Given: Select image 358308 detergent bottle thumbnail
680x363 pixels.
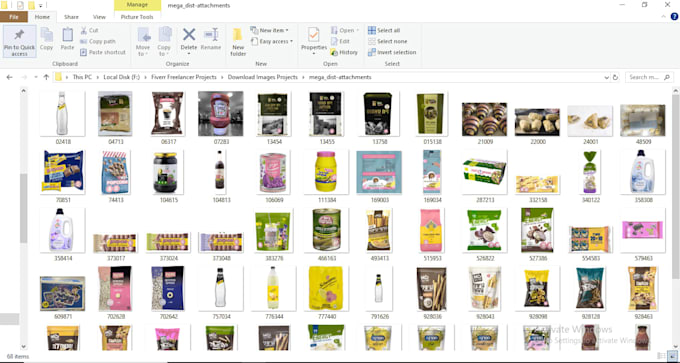Looking at the screenshot, I should point(643,172).
